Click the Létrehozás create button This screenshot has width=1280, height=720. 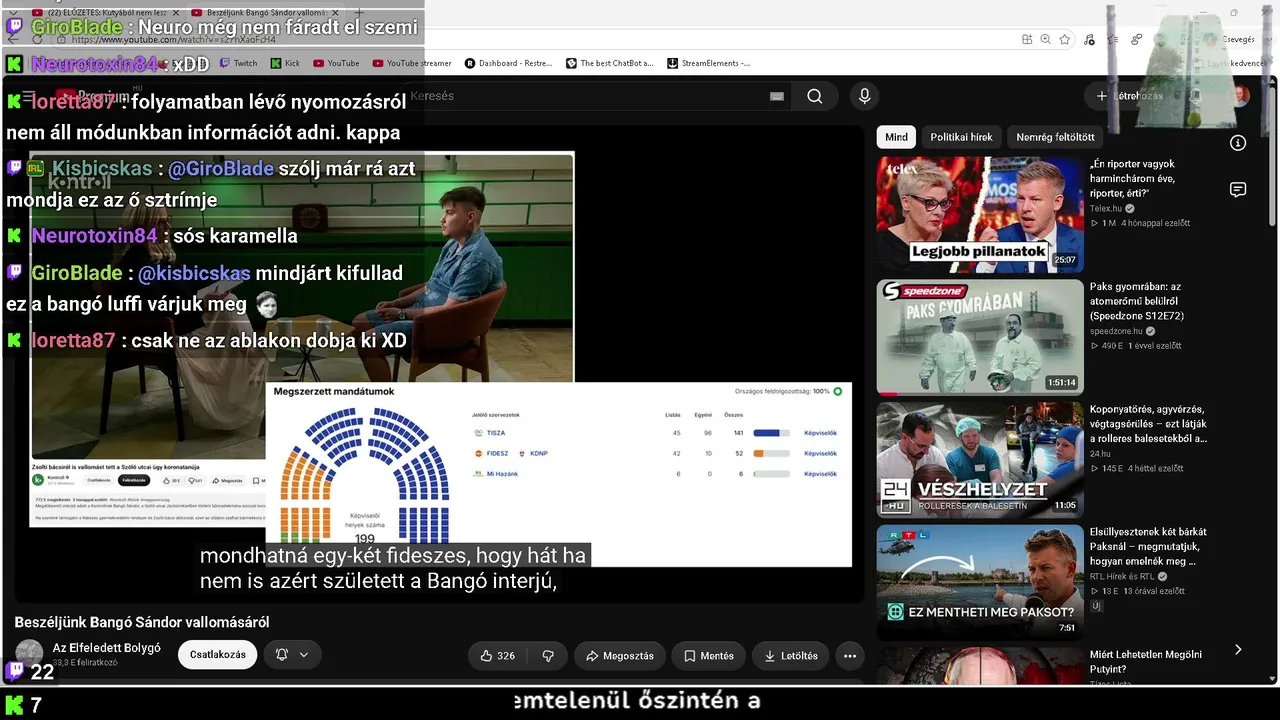point(1129,96)
